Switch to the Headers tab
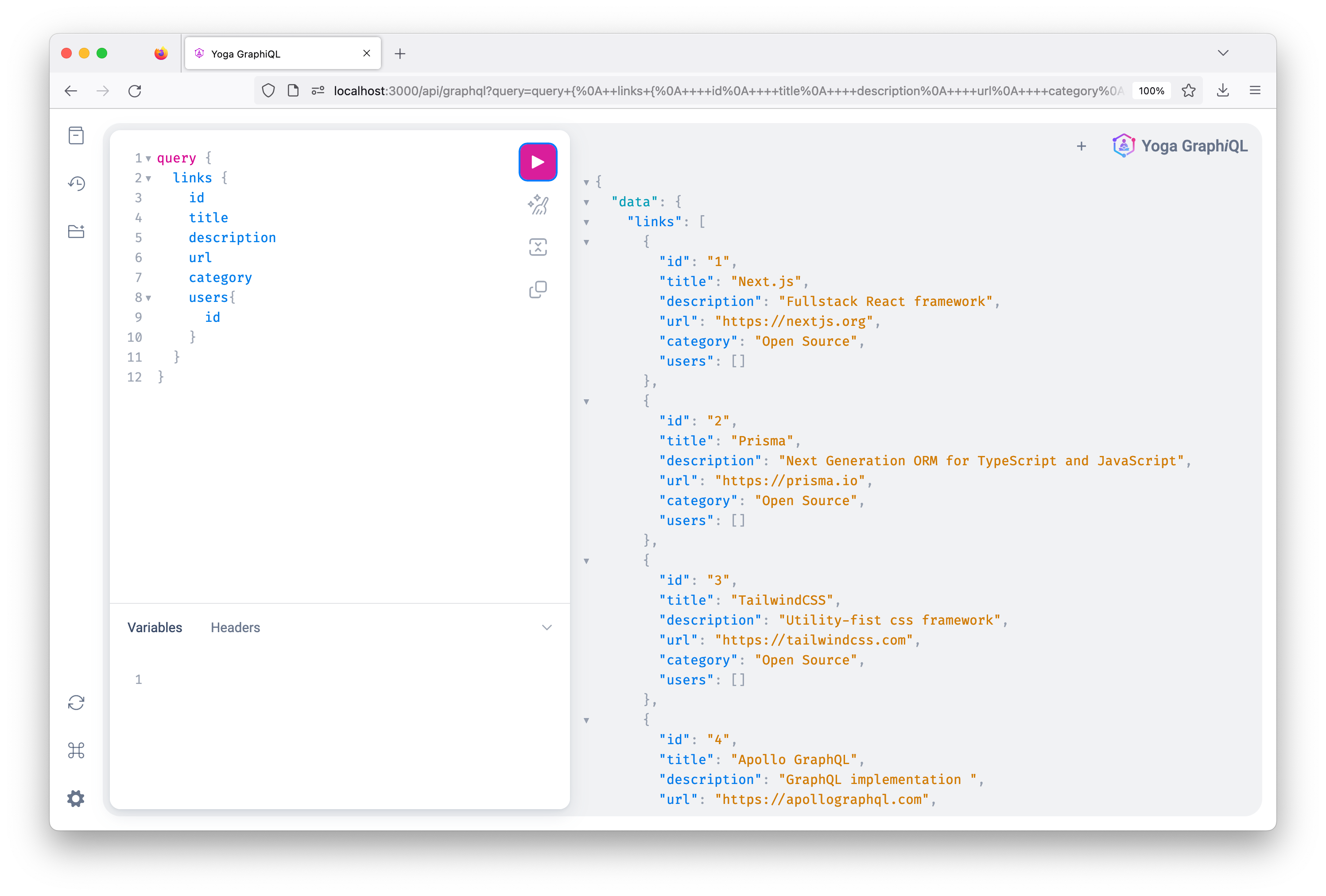 235,627
